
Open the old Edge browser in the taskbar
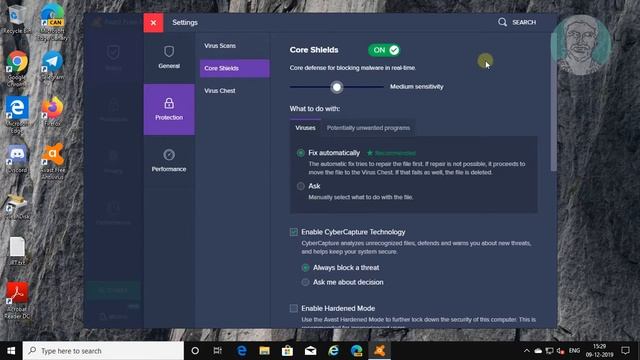click(x=242, y=351)
